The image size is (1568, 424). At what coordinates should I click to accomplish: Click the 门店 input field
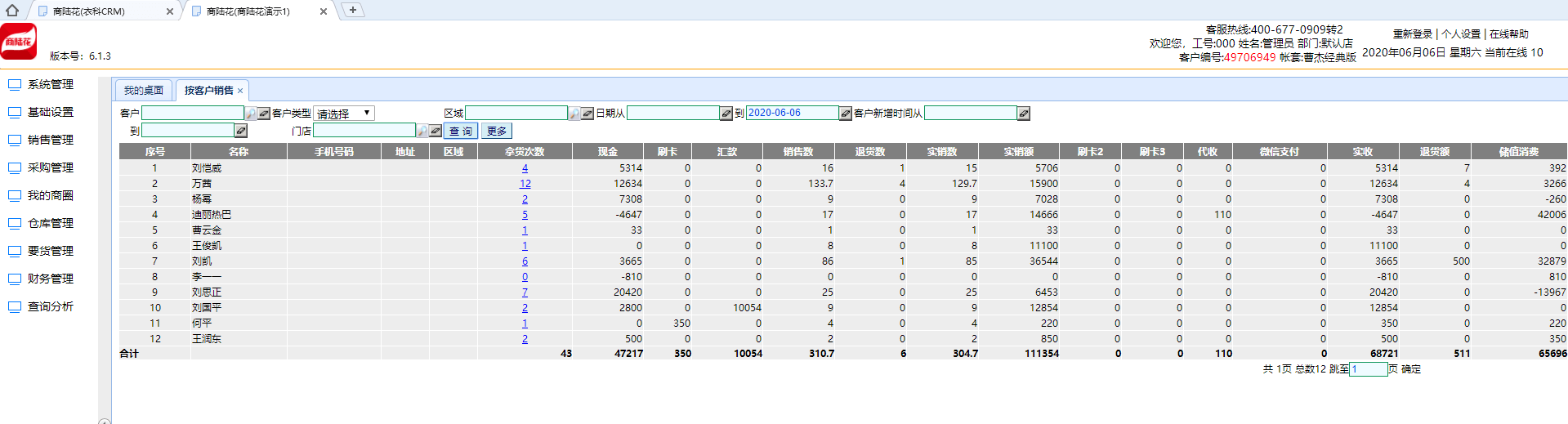[364, 130]
